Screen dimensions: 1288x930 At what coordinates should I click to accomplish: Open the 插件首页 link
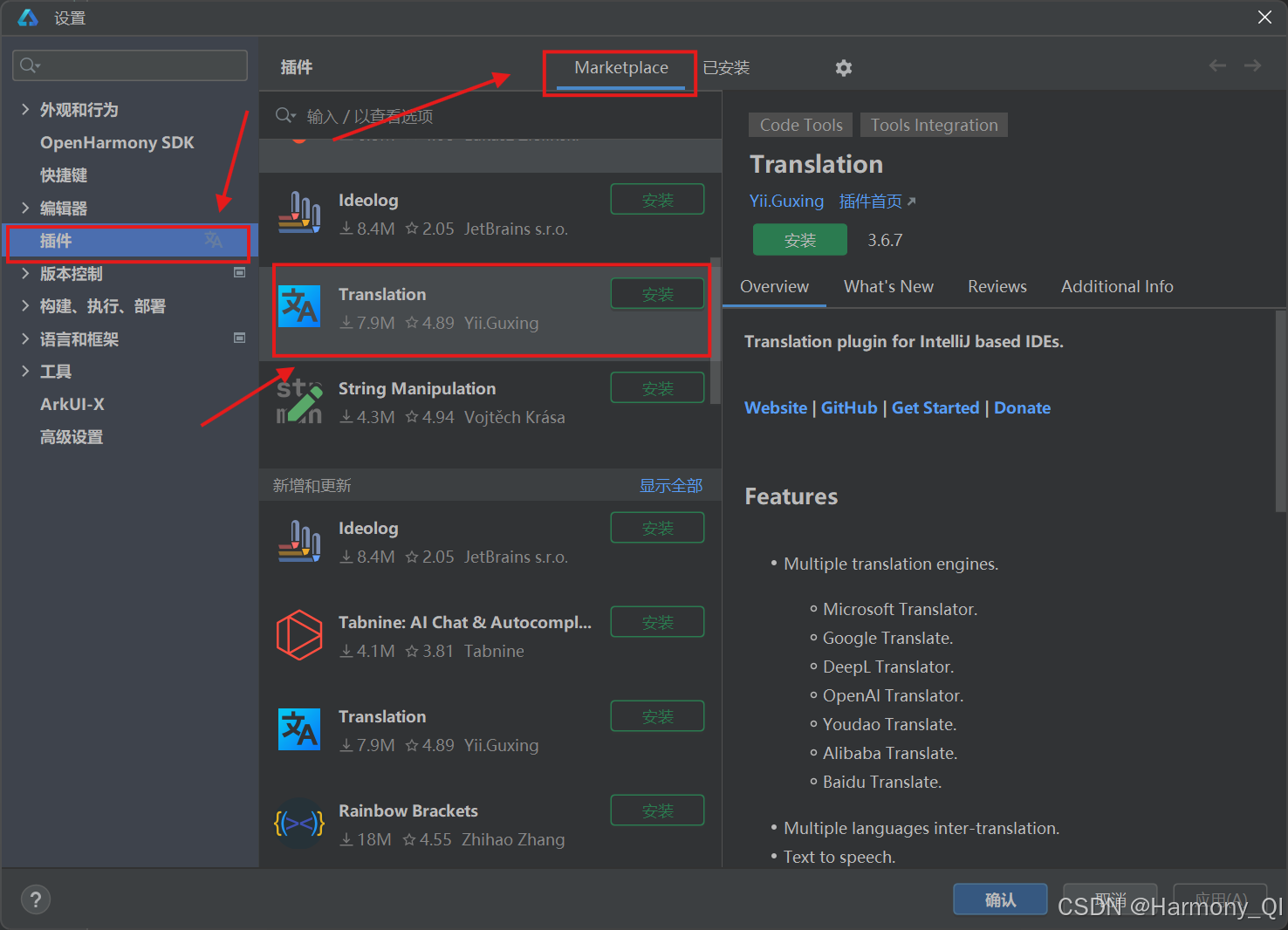coord(877,202)
